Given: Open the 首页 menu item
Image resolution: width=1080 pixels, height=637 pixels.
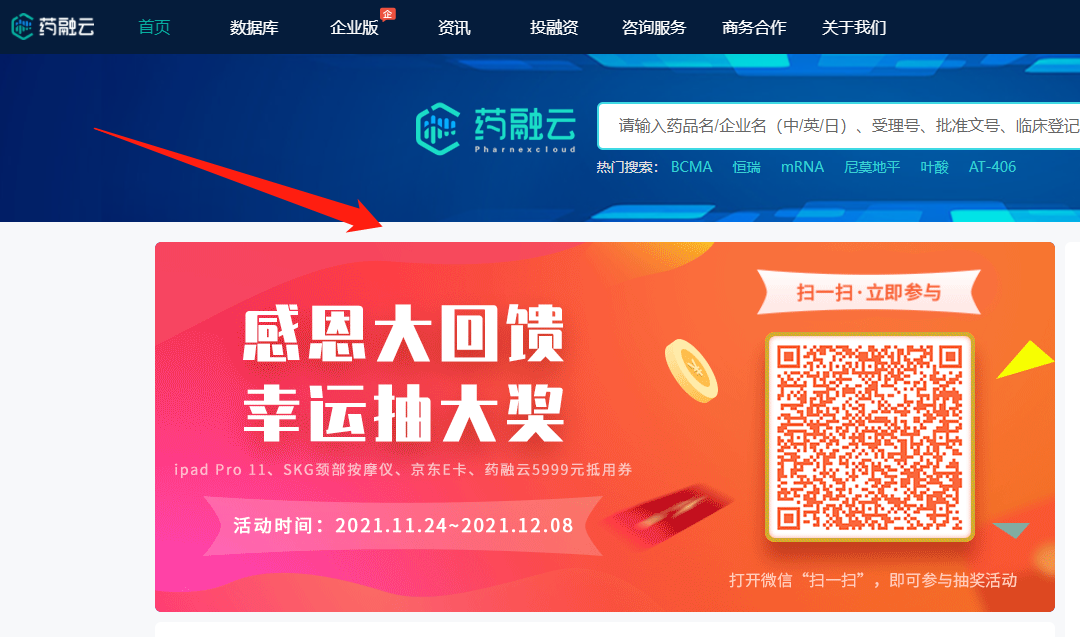Looking at the screenshot, I should 154,27.
